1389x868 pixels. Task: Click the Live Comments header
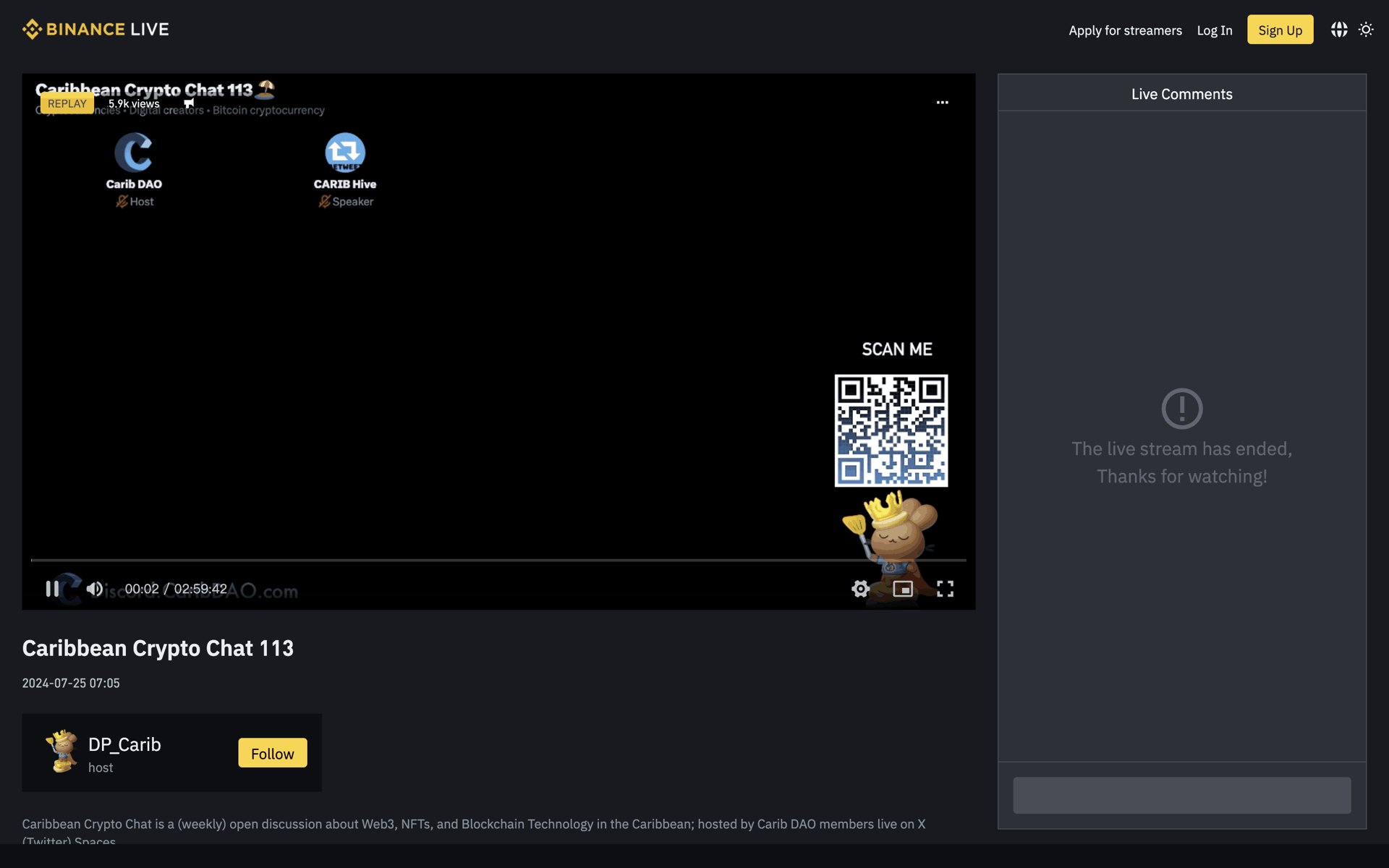(1181, 94)
